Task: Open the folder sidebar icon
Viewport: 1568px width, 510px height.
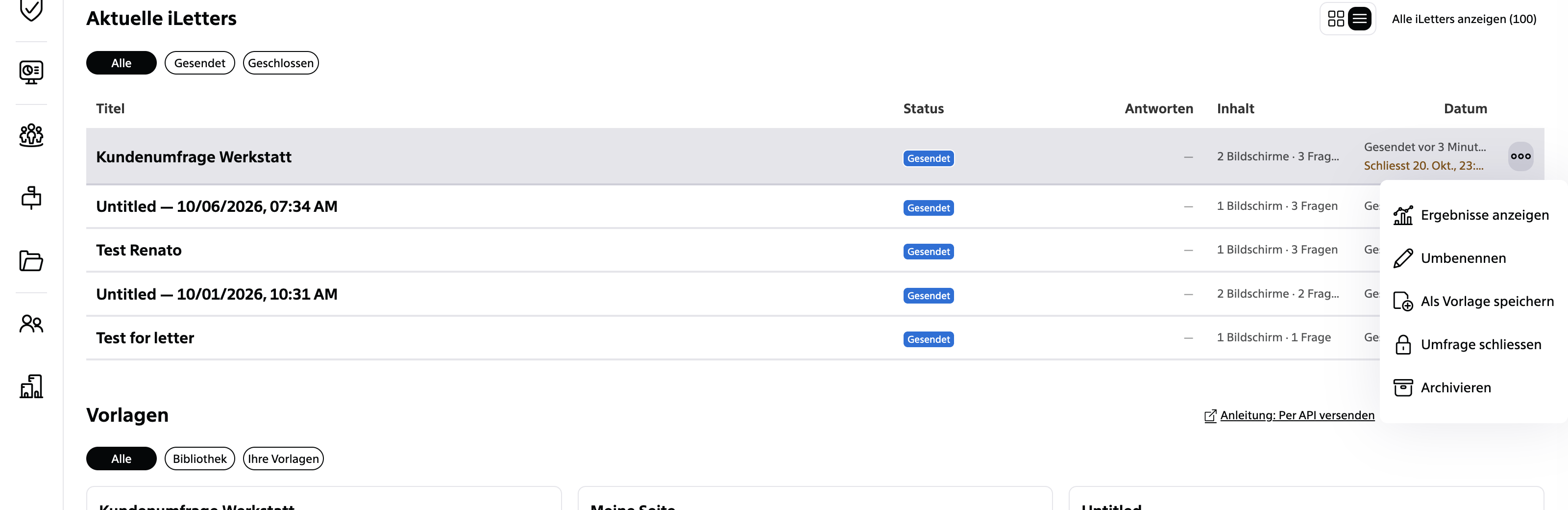Action: coord(31,261)
